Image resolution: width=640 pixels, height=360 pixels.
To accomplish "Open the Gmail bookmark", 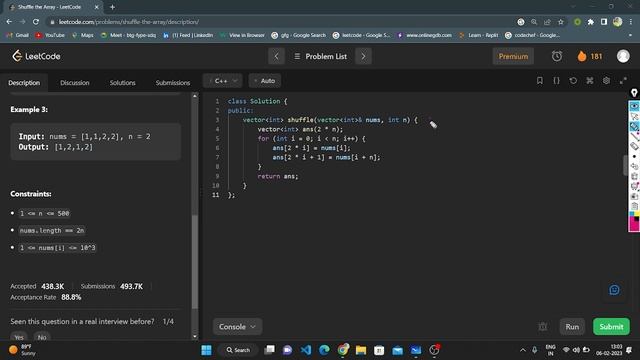I will (x=18, y=35).
